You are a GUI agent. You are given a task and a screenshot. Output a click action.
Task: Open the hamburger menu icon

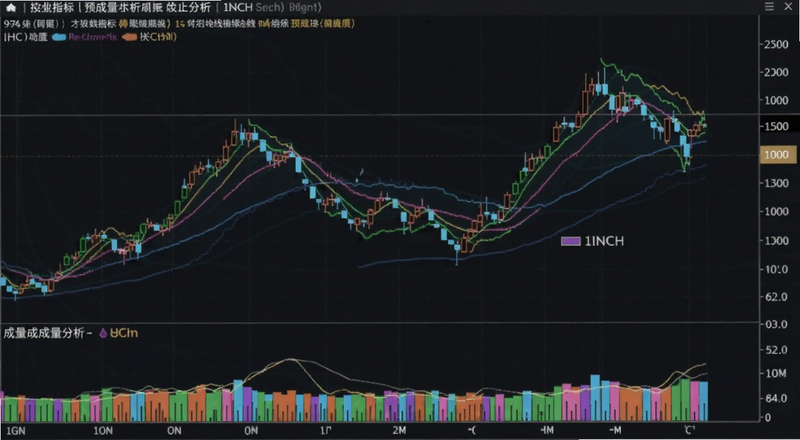[x=769, y=6]
